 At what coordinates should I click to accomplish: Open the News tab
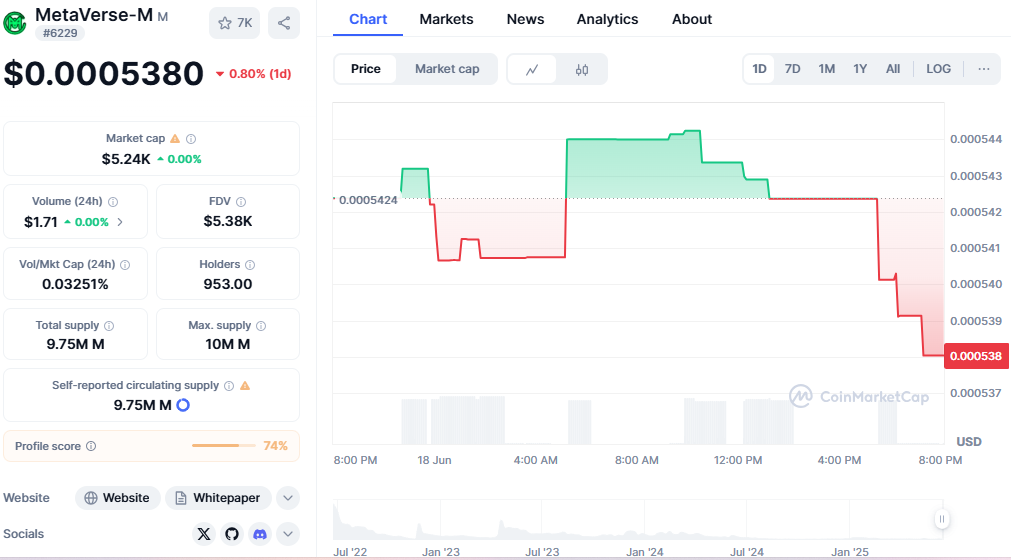525,19
